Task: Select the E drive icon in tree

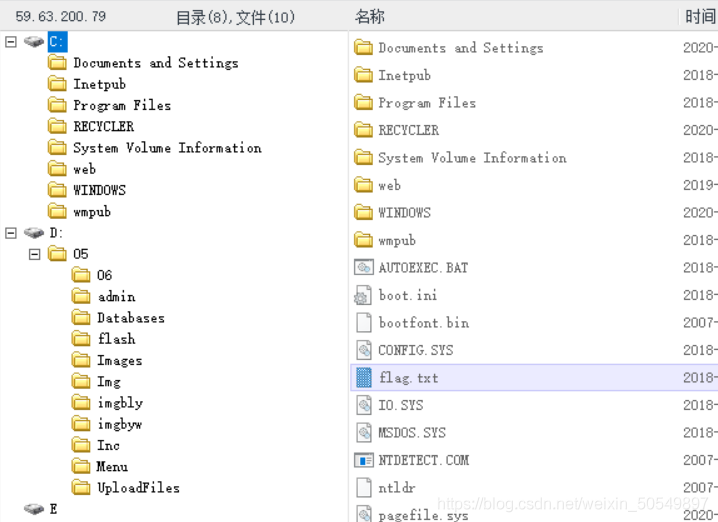Action: pos(34,509)
